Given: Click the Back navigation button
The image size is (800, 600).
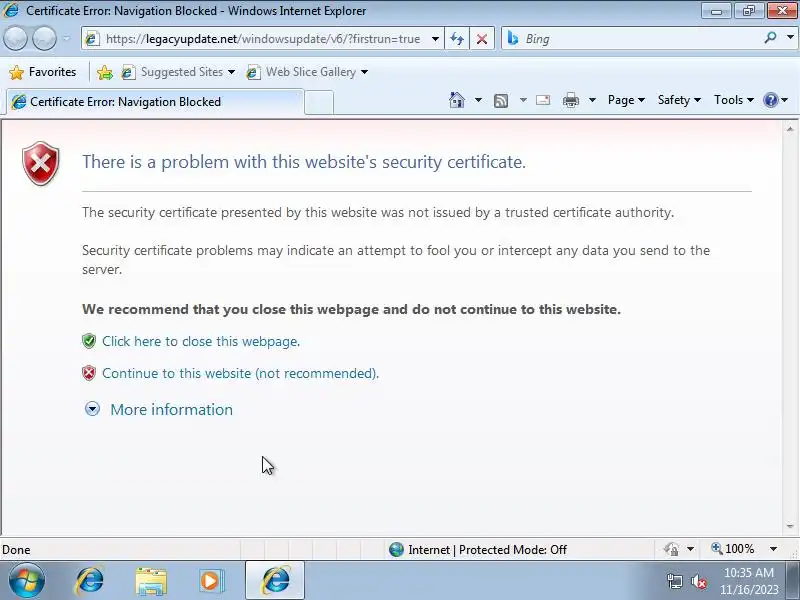Looking at the screenshot, I should pyautogui.click(x=15, y=38).
